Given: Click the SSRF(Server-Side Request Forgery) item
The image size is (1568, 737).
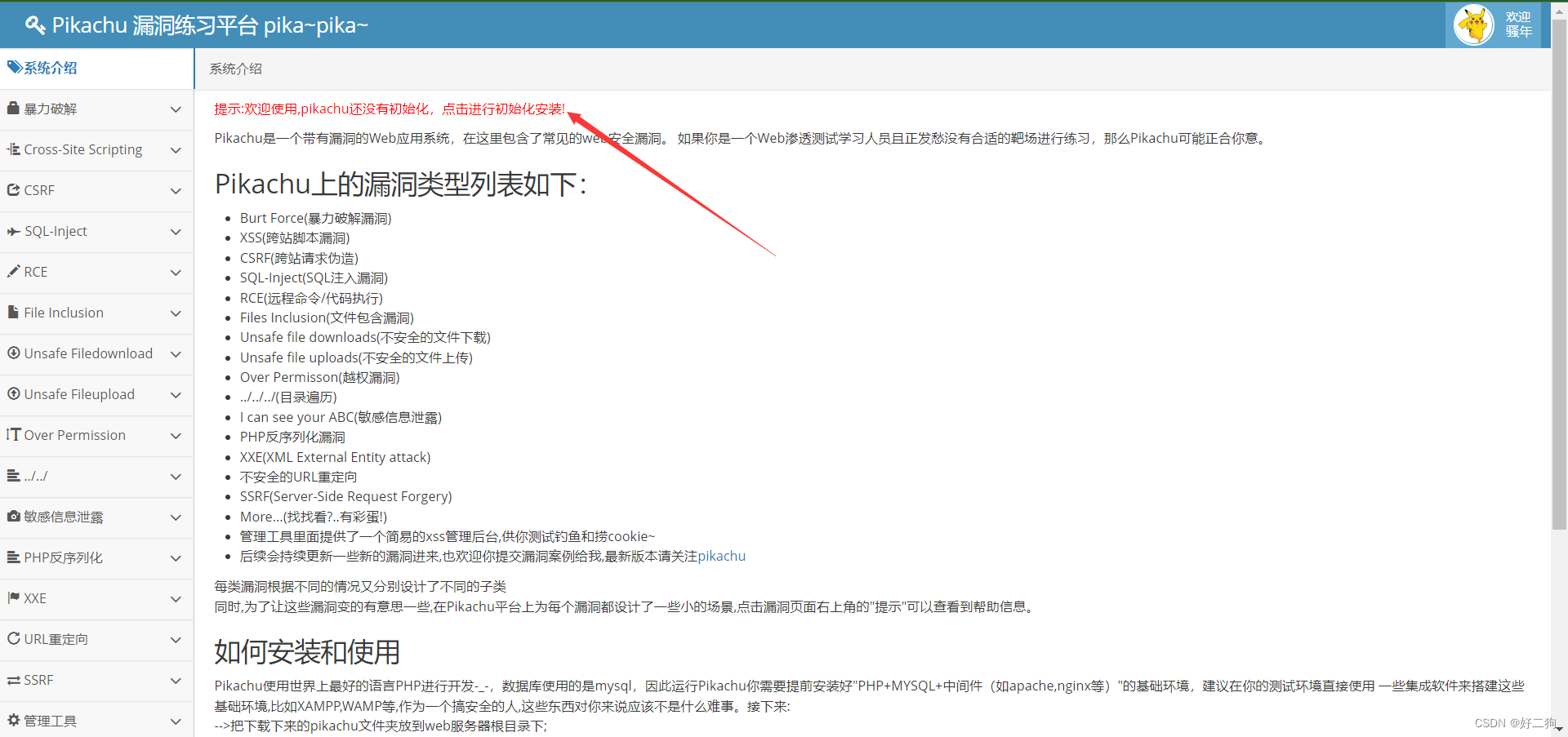Looking at the screenshot, I should coord(345,496).
